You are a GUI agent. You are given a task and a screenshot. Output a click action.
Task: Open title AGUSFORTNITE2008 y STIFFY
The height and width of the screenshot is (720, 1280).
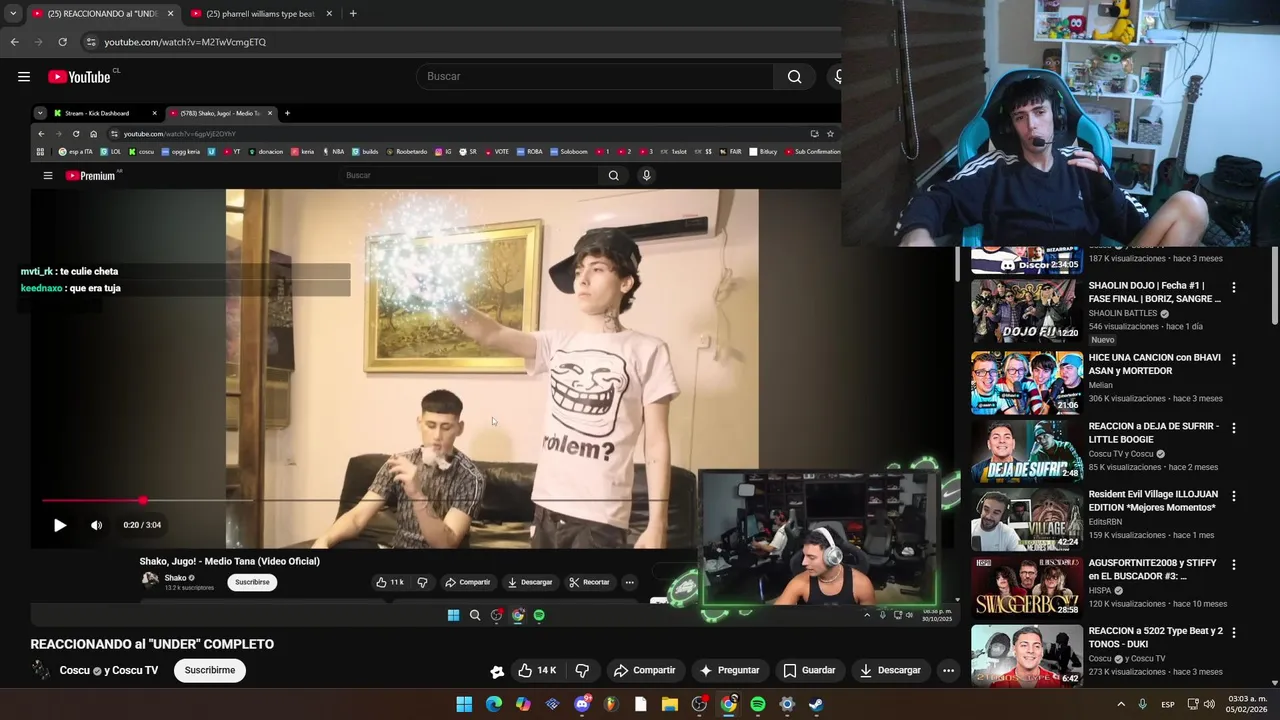tap(1153, 569)
